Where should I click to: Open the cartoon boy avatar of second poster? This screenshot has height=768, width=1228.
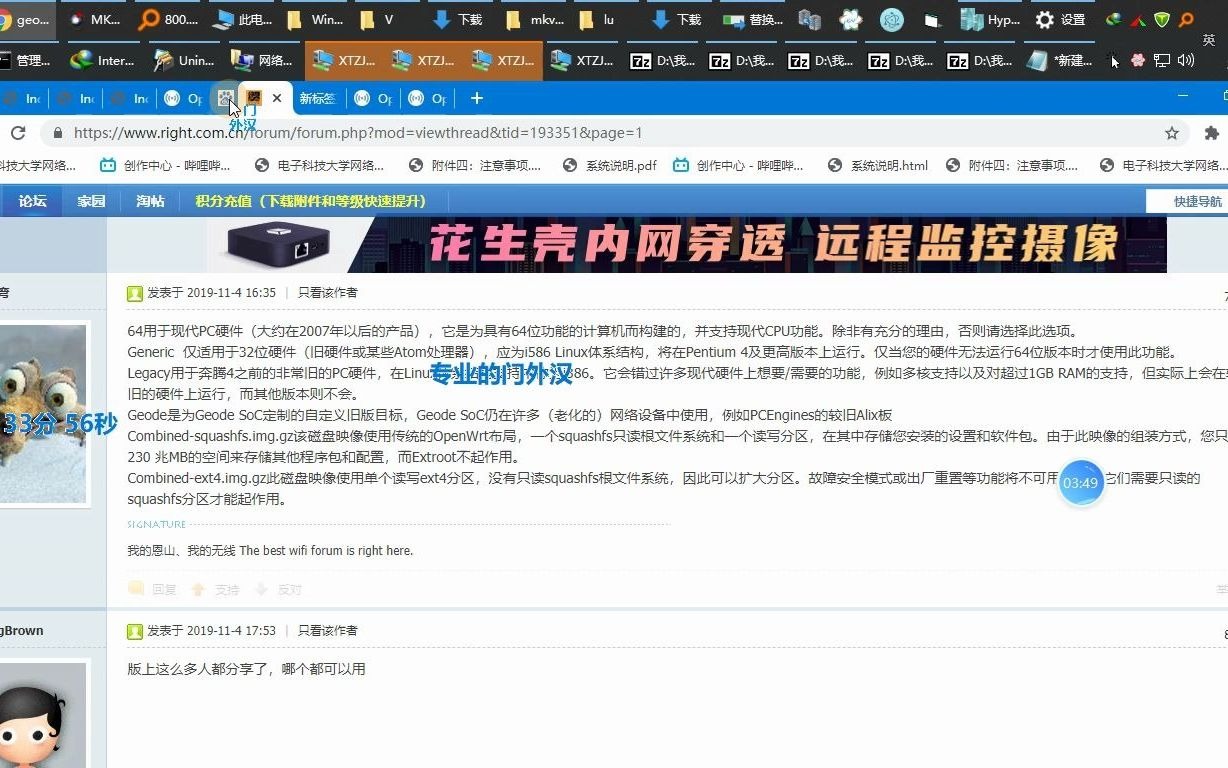click(42, 714)
